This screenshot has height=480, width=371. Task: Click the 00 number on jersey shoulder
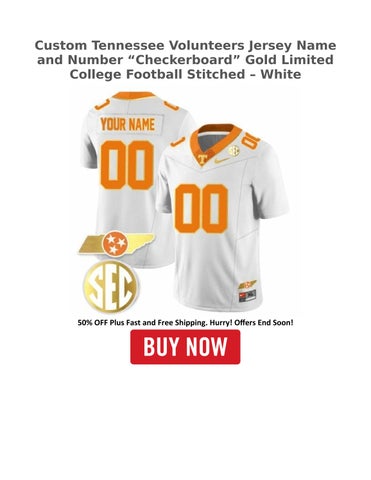[x=251, y=140]
